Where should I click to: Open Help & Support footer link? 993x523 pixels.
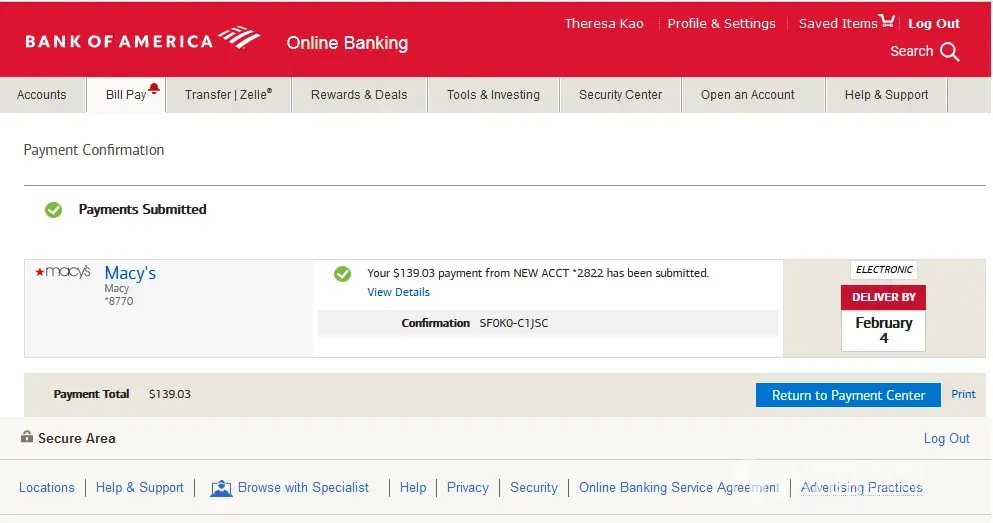coord(139,488)
